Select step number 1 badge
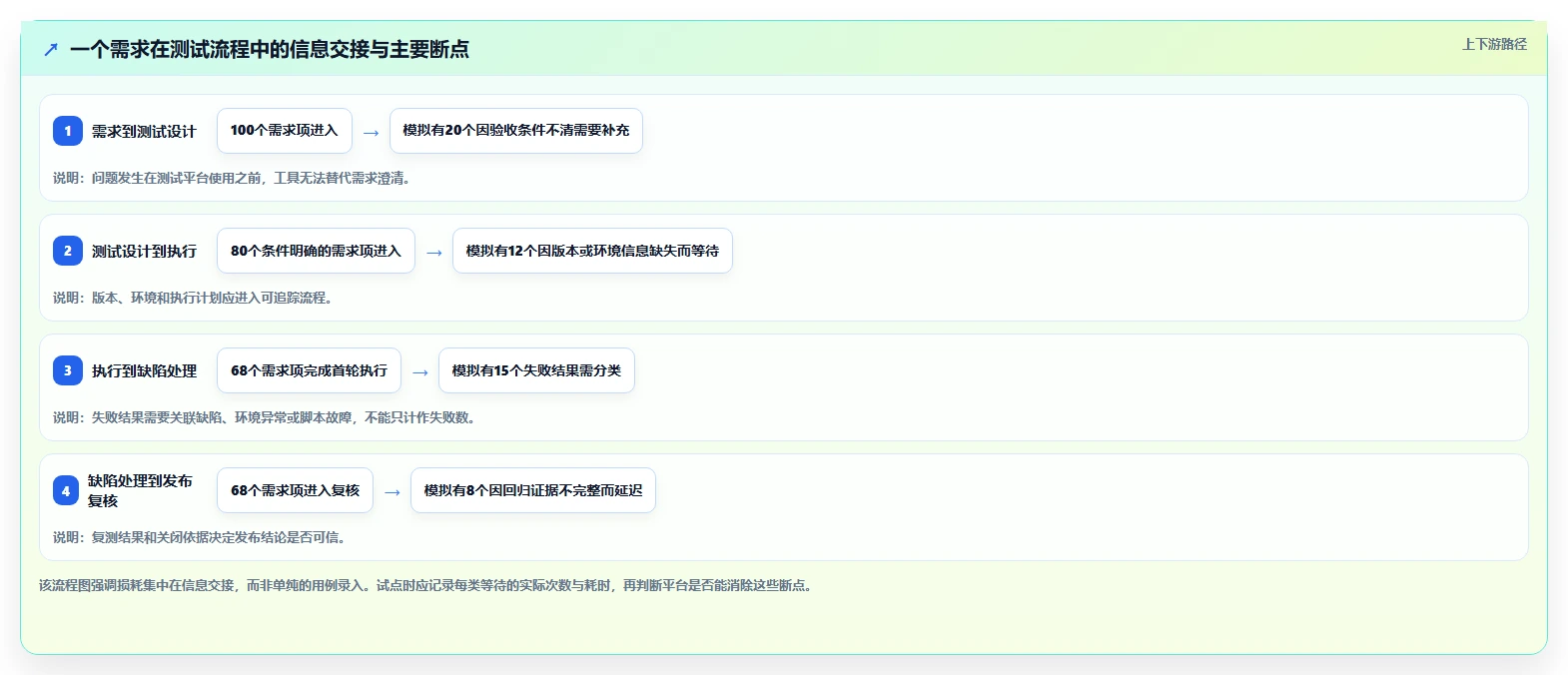 68,131
